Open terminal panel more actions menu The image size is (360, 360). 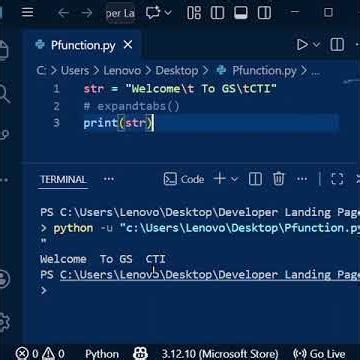(302, 179)
